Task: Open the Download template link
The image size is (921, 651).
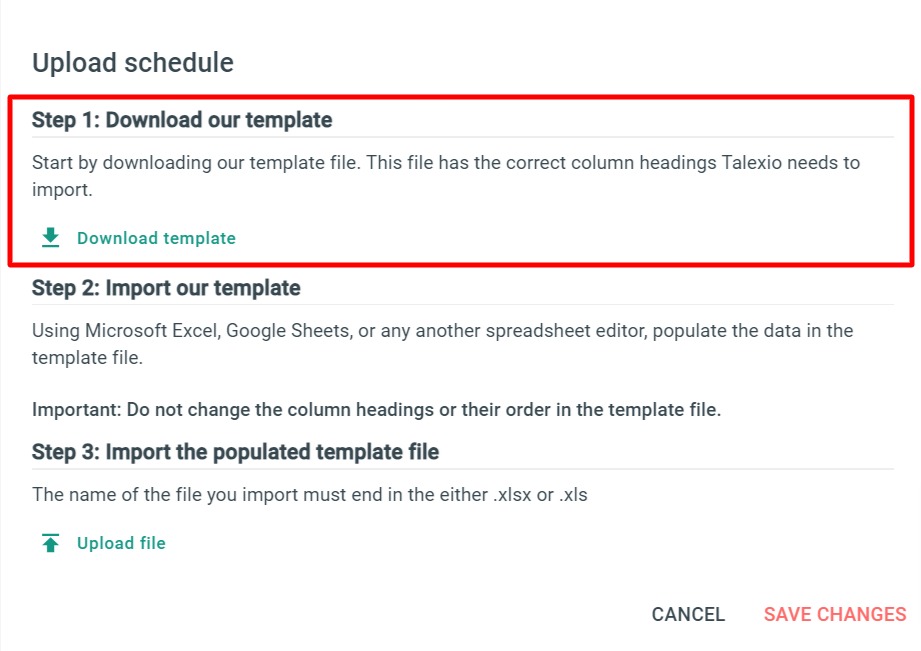Action: pos(155,238)
